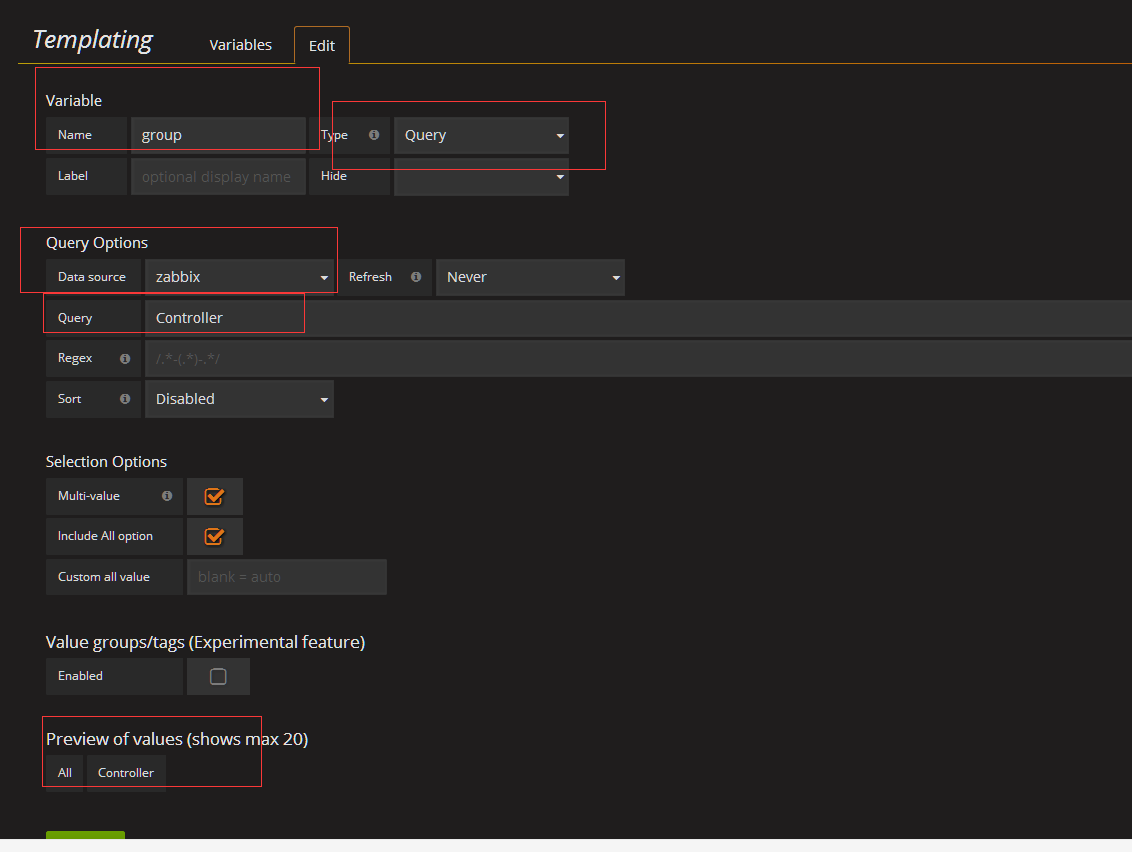Uncheck the Include All option checkbox
The height and width of the screenshot is (852, 1132).
[x=214, y=536]
